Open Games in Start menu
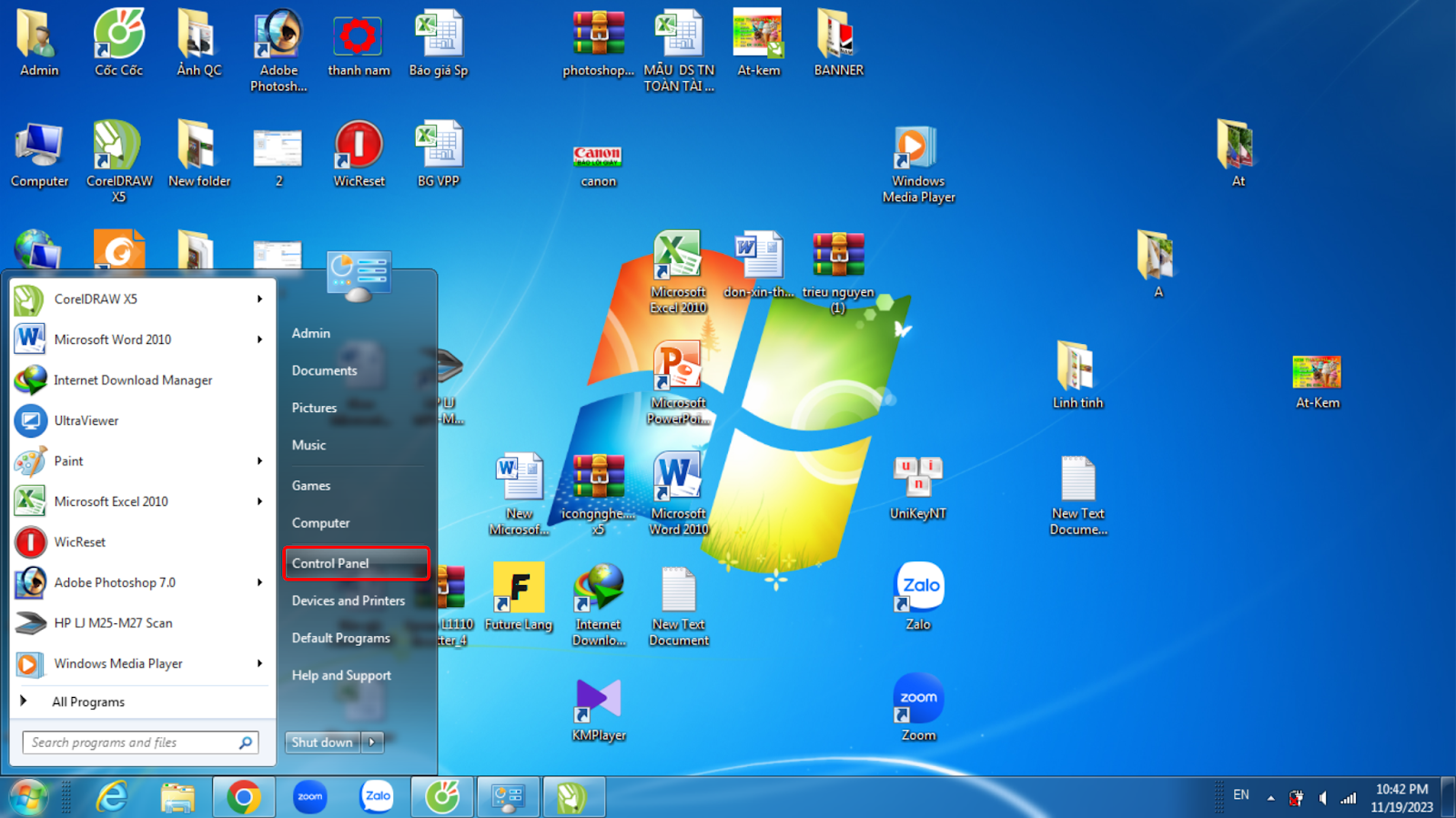The width and height of the screenshot is (1456, 818). click(x=311, y=486)
